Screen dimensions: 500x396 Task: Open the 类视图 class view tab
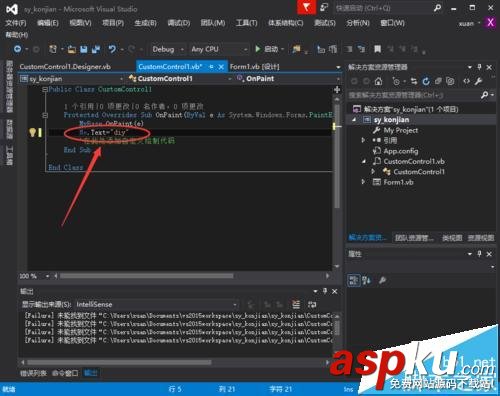click(x=452, y=238)
